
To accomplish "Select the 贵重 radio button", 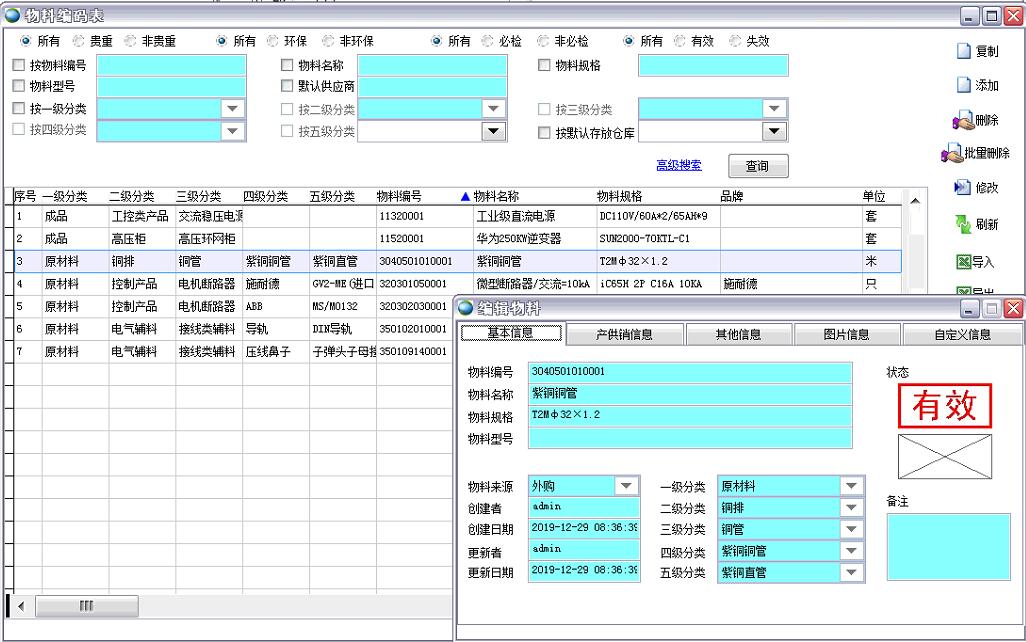I will click(x=78, y=42).
